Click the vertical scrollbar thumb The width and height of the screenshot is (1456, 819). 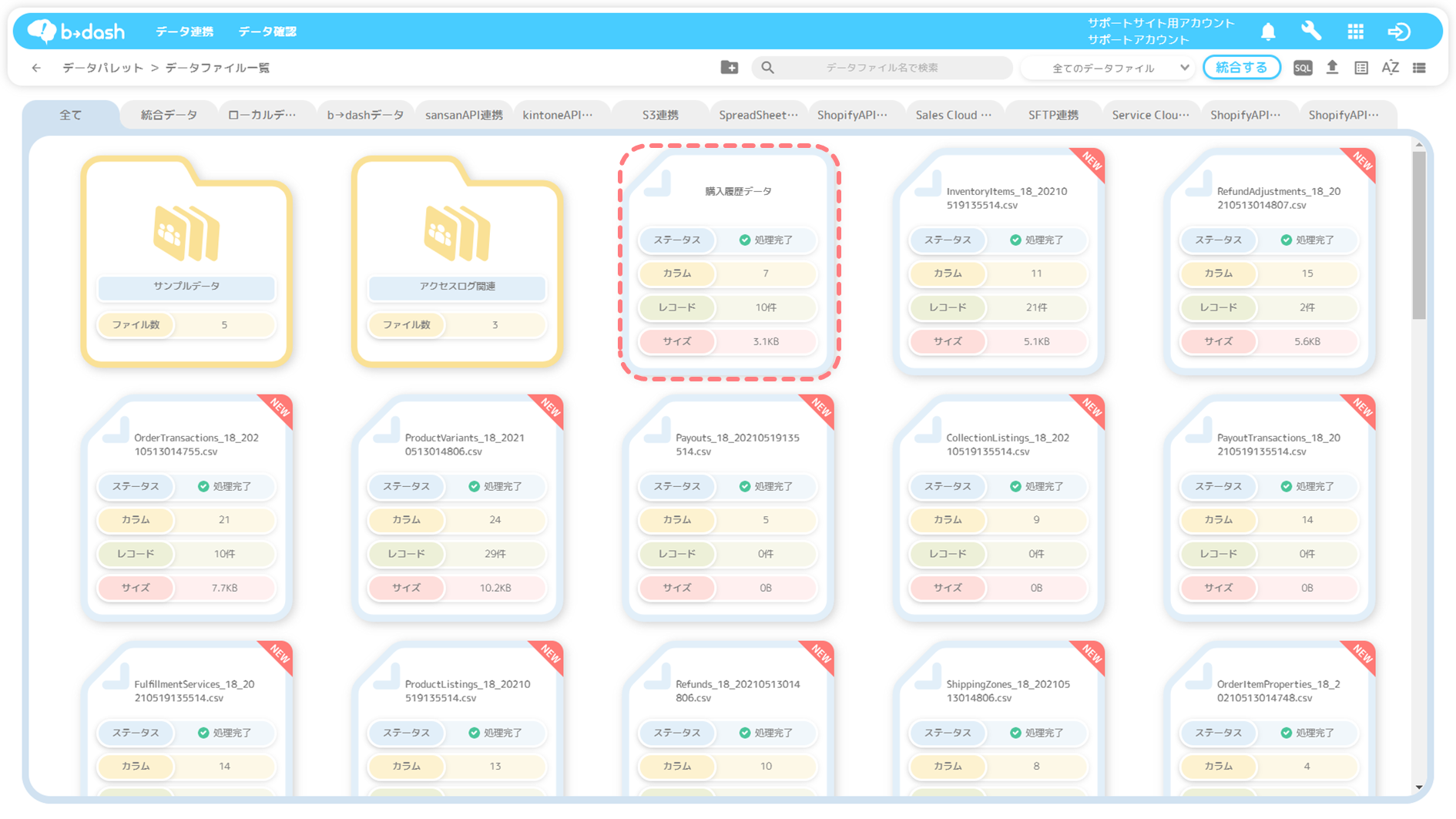point(1419,235)
